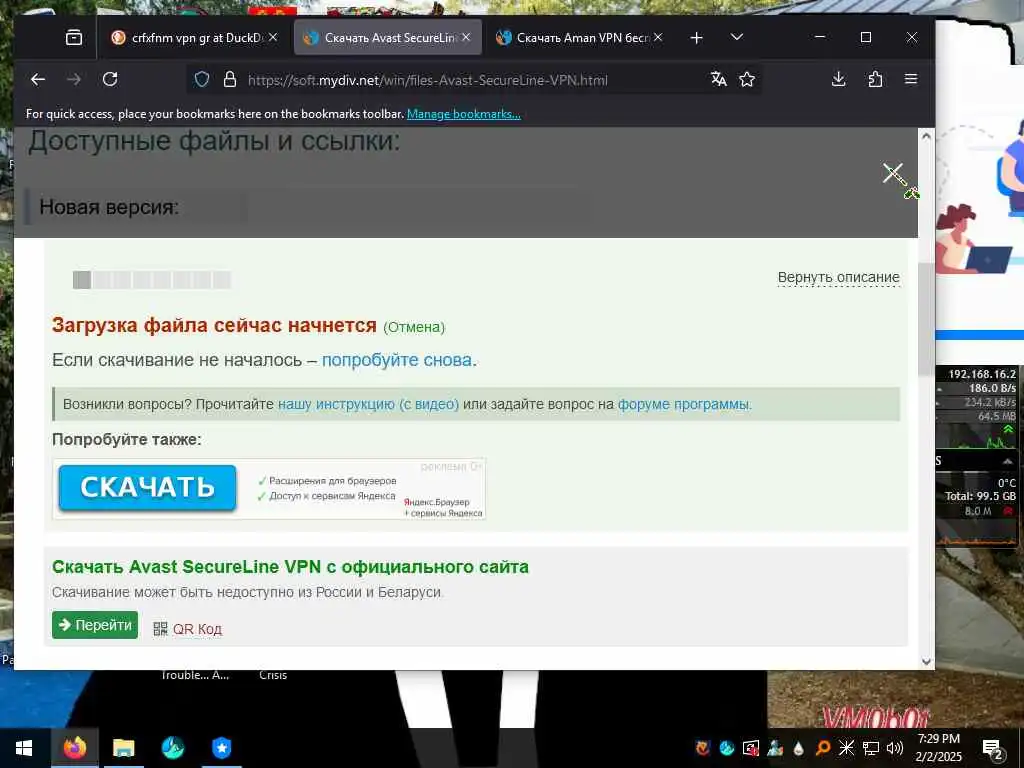Screen dimensions: 1024x768
Task: Click the scrollbar up arrow
Action: point(926,136)
